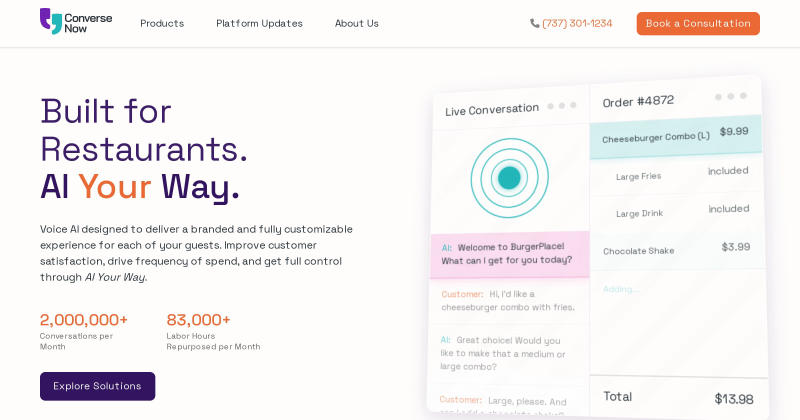The height and width of the screenshot is (420, 800).
Task: Click the Explore Solutions button
Action: click(97, 386)
